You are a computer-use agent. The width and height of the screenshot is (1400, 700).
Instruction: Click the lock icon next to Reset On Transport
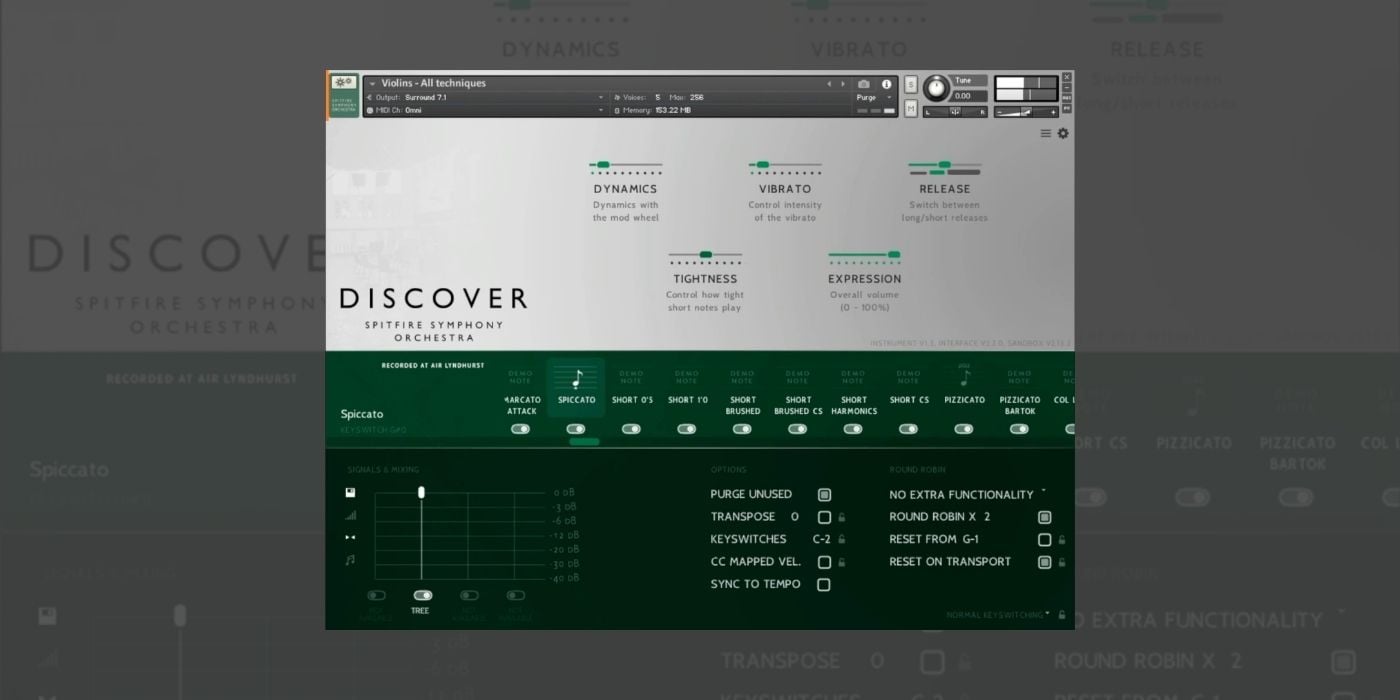pos(1062,562)
